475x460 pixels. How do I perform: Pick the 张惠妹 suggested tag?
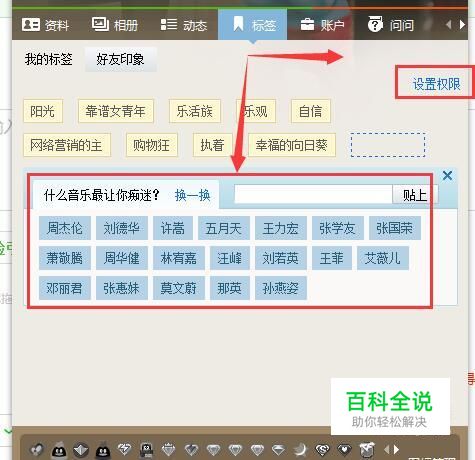coord(122,288)
